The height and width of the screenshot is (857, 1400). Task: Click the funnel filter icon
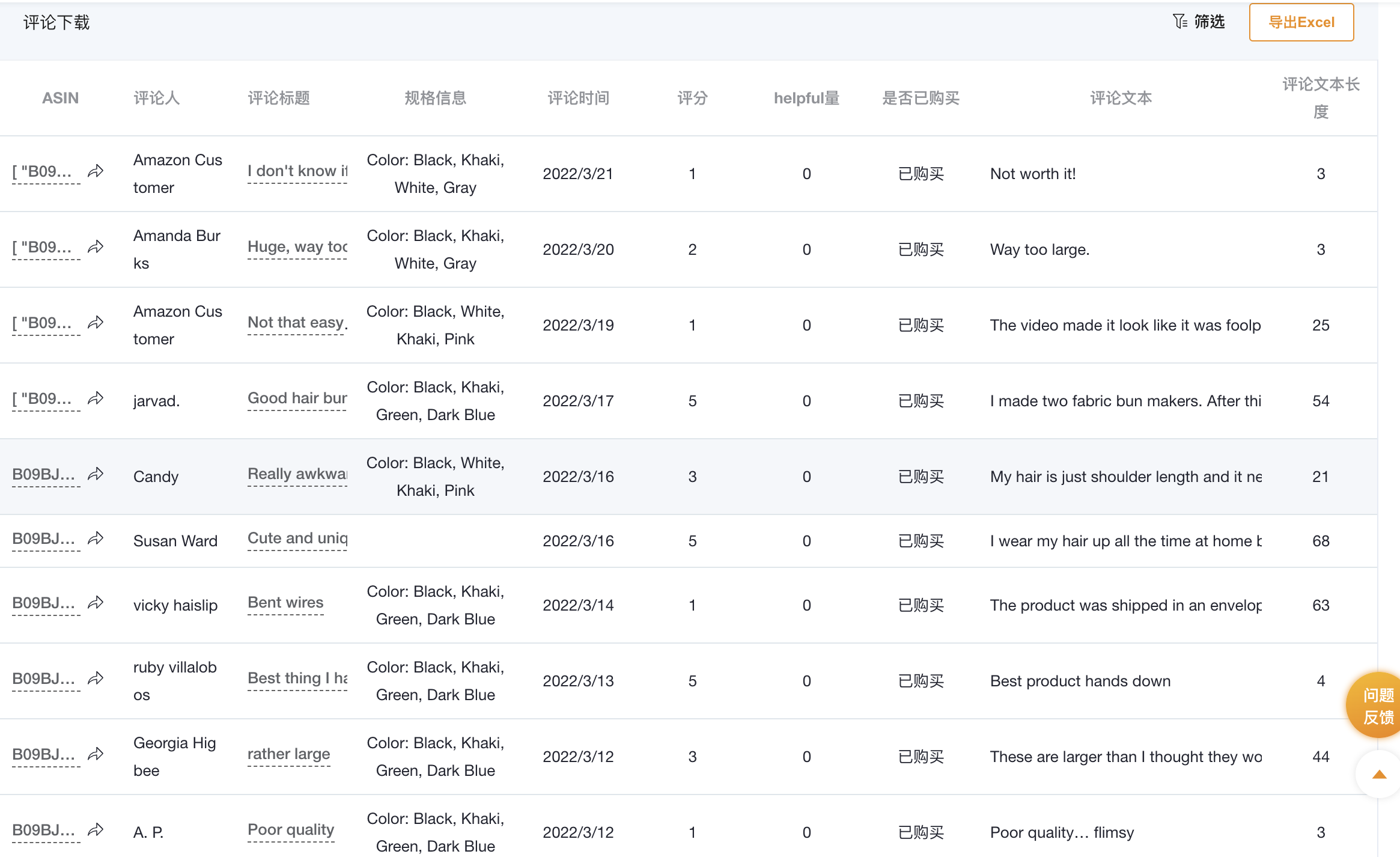pos(1179,22)
